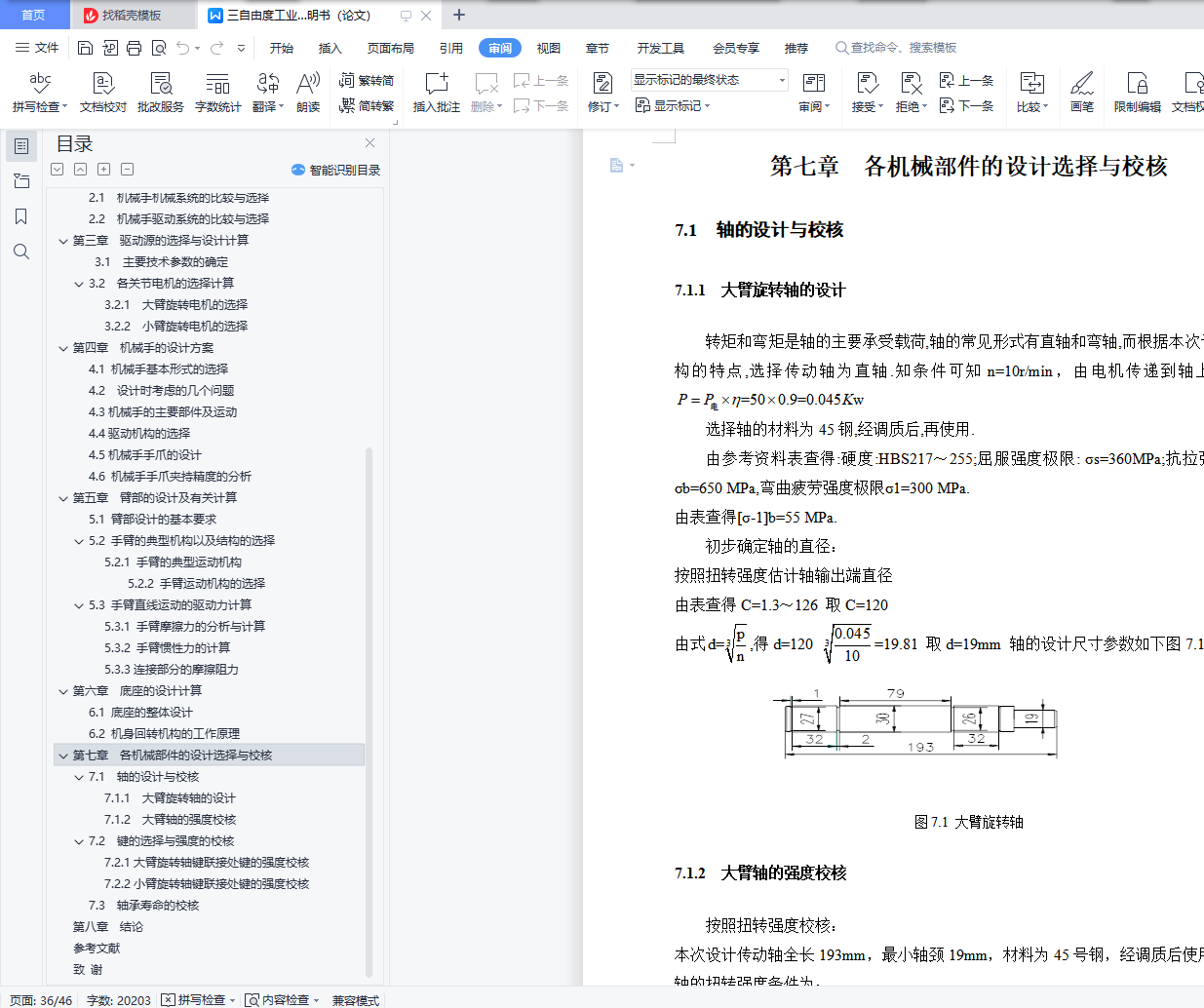This screenshot has height=1008, width=1204.
Task: Open a new tab with the plus button
Action: tap(459, 15)
